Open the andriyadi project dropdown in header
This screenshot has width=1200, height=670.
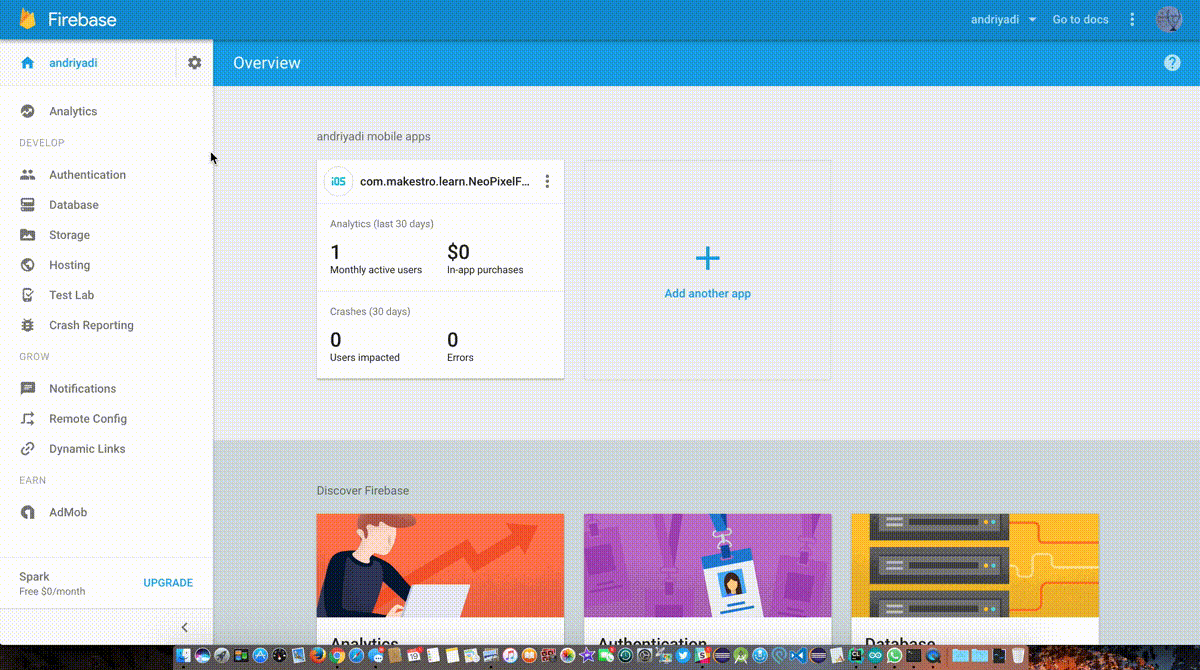click(x=1004, y=19)
